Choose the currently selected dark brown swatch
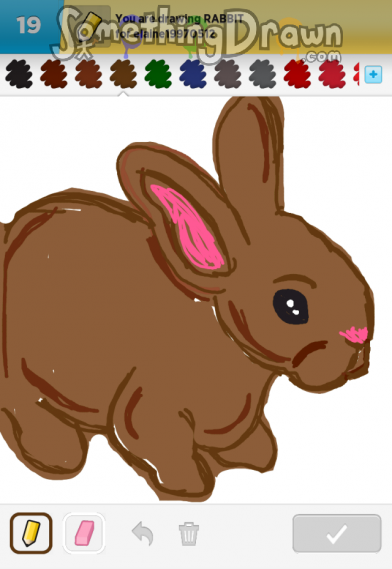Screen dimensions: 392x569 [x=123, y=74]
